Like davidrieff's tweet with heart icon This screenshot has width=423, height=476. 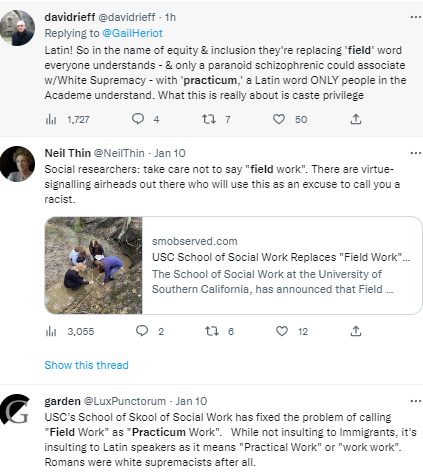coord(279,119)
